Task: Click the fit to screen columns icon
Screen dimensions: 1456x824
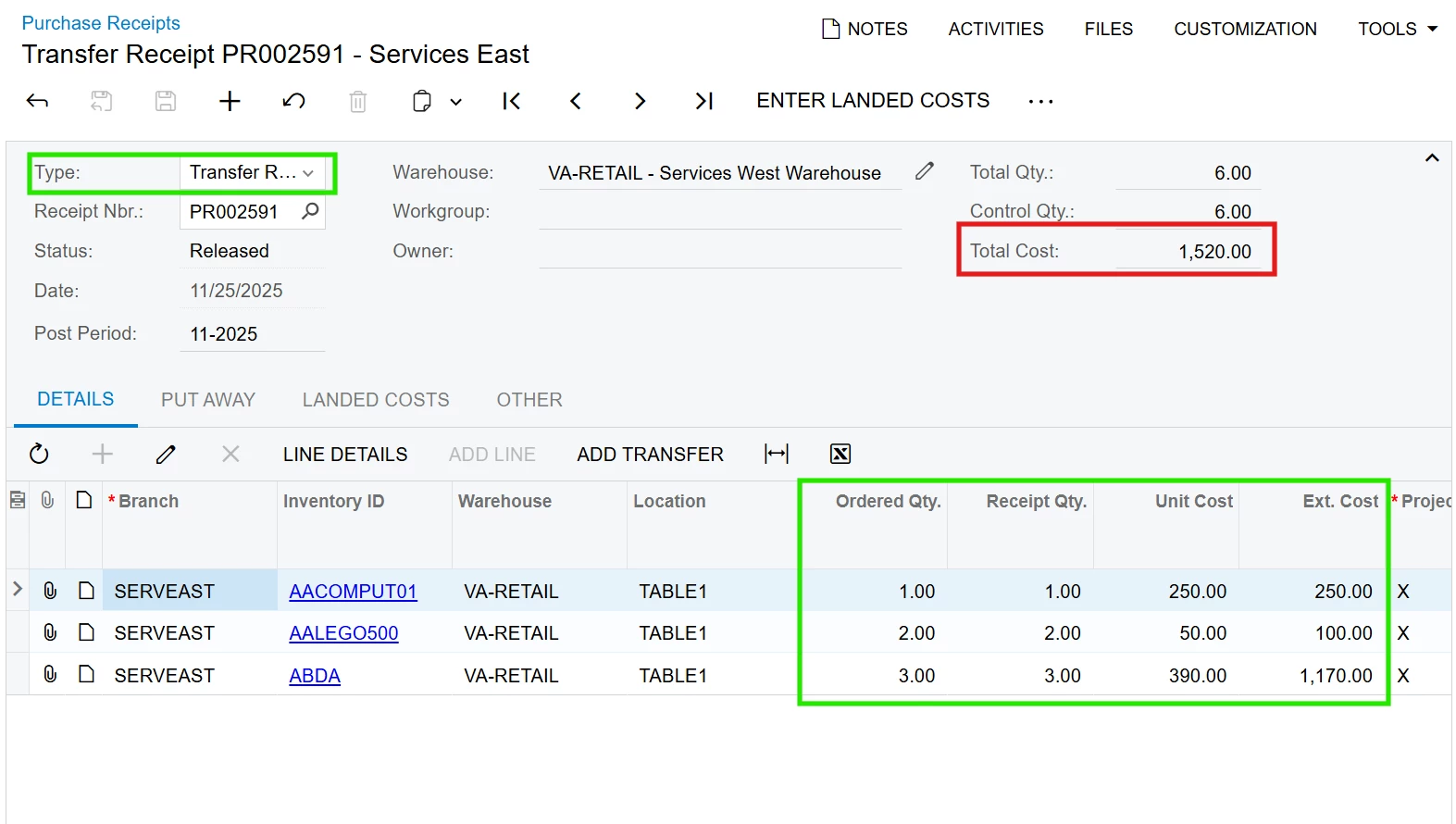Action: tap(777, 454)
